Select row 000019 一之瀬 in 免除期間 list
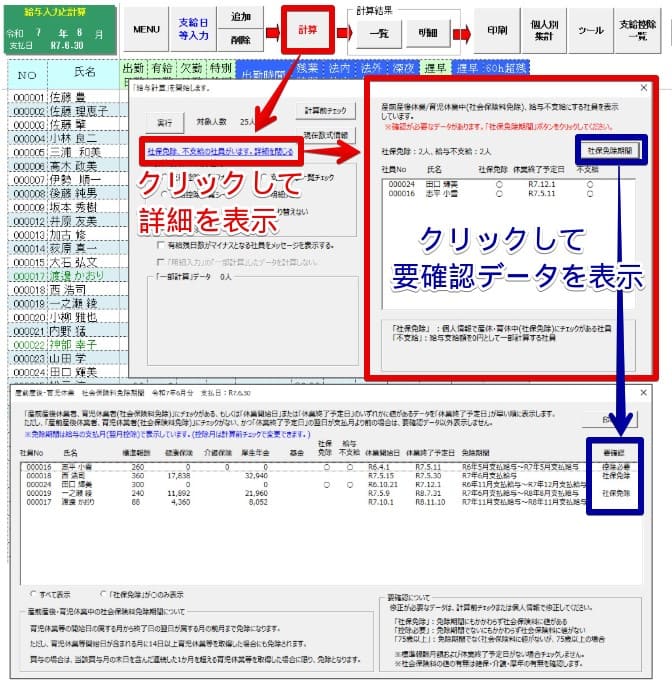 (x=330, y=493)
